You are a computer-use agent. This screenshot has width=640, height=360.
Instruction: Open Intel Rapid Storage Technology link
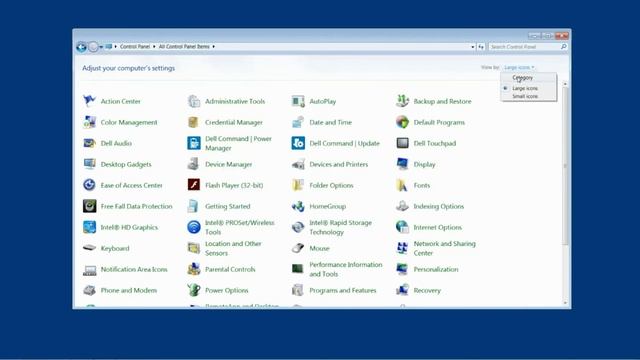coord(340,227)
